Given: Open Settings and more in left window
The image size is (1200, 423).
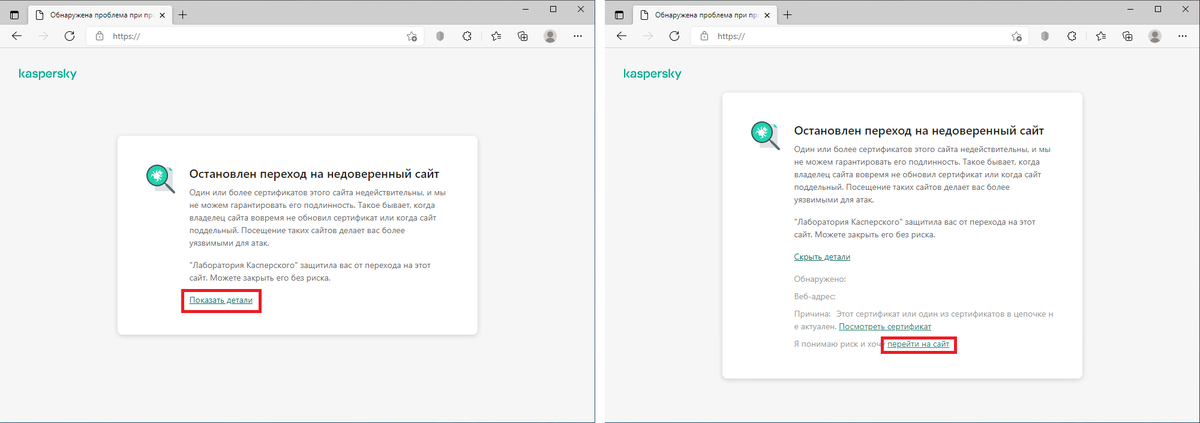Looking at the screenshot, I should coord(578,36).
